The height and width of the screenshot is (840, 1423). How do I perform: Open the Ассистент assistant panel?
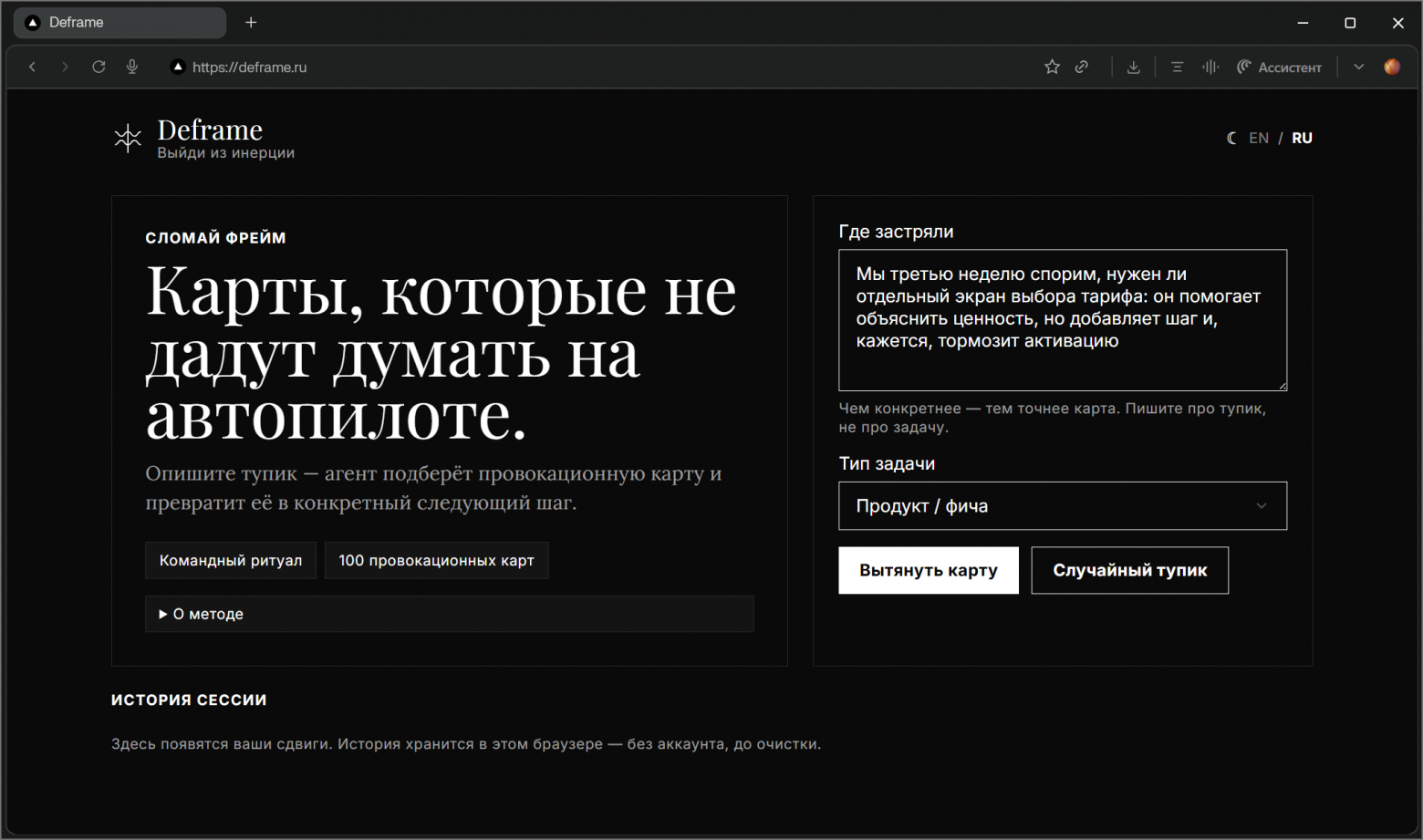point(1279,67)
